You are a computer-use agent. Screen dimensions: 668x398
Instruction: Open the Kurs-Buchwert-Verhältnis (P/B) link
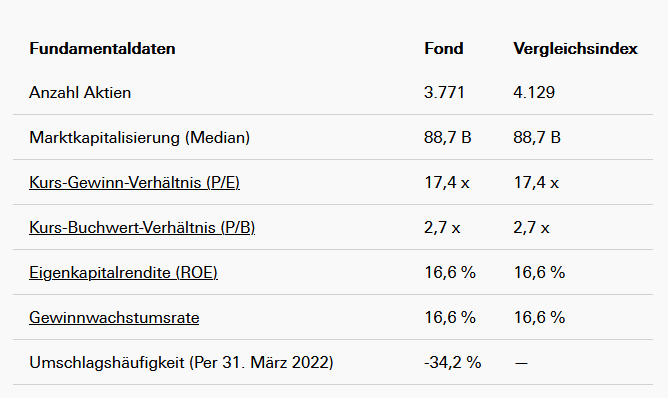[142, 228]
